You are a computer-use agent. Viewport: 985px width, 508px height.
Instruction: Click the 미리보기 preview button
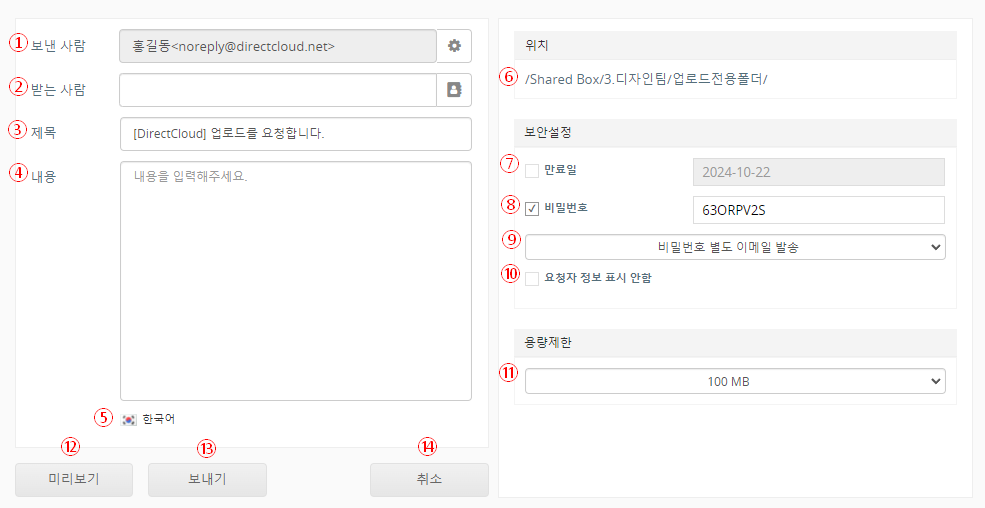click(x=74, y=479)
